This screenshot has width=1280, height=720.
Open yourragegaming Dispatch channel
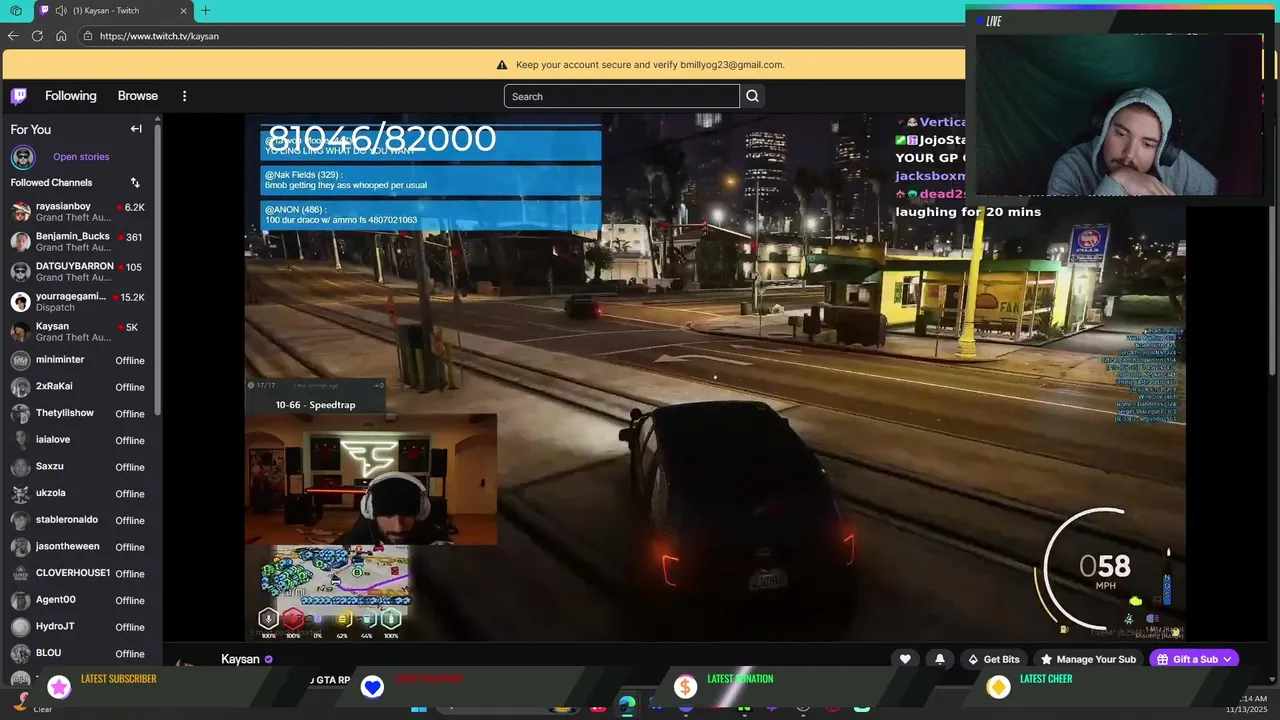(78, 302)
